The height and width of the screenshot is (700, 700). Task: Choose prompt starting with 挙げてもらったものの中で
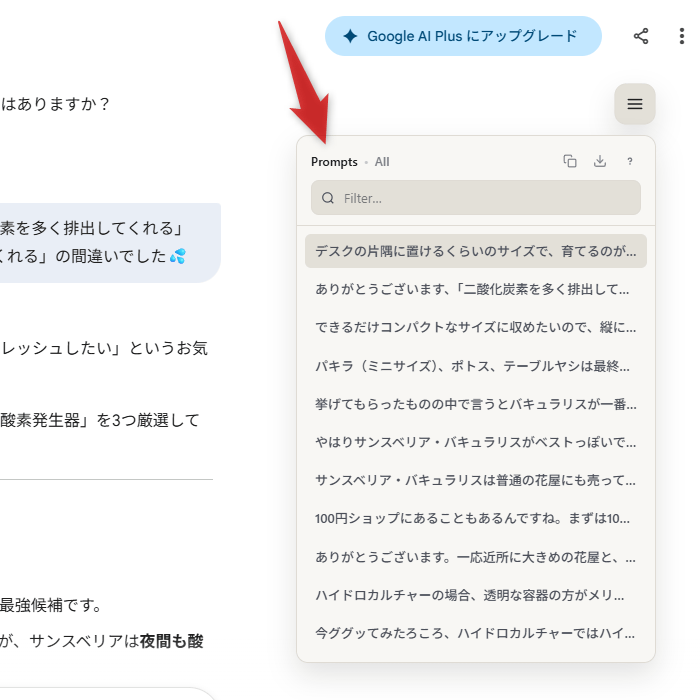coord(476,404)
